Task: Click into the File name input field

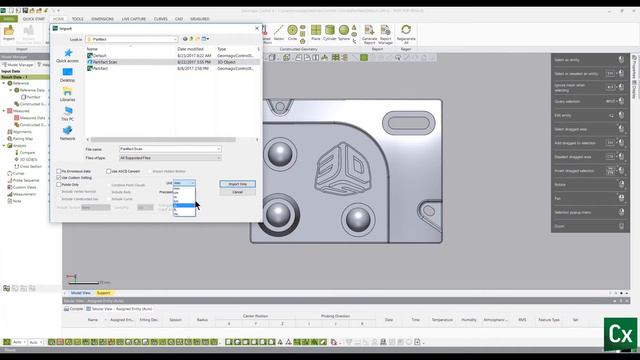Action: pyautogui.click(x=167, y=149)
